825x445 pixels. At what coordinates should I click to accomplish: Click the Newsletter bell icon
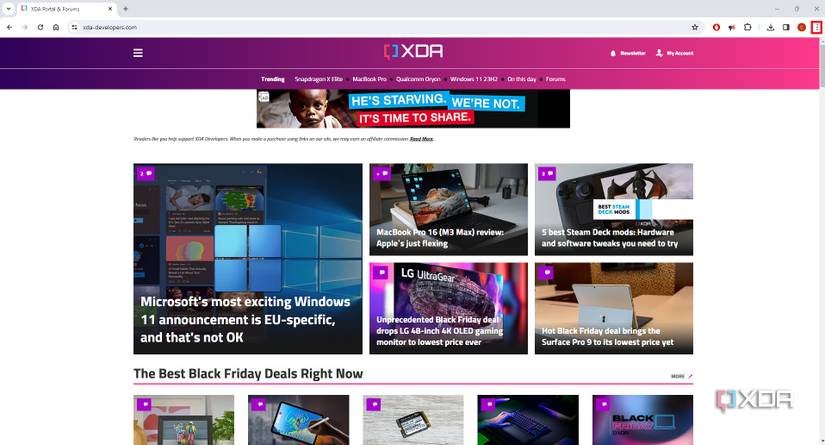[613, 53]
